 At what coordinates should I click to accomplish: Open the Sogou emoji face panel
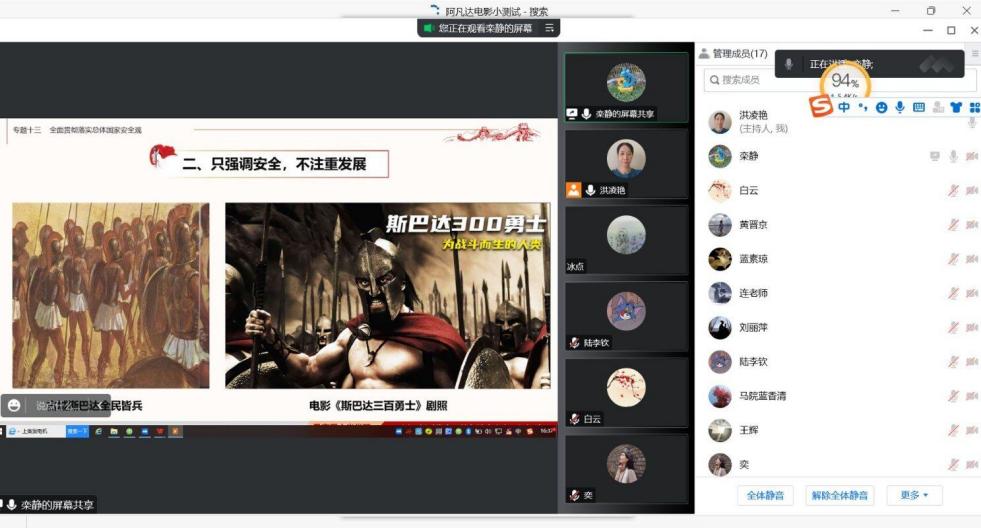tap(881, 107)
